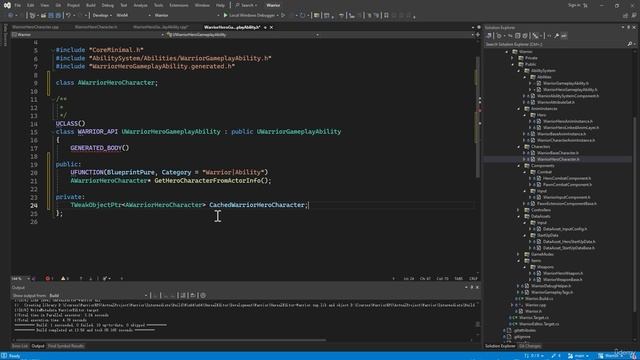Click the Clear All icon in Output toolbar
The image size is (640, 360).
(182, 295)
